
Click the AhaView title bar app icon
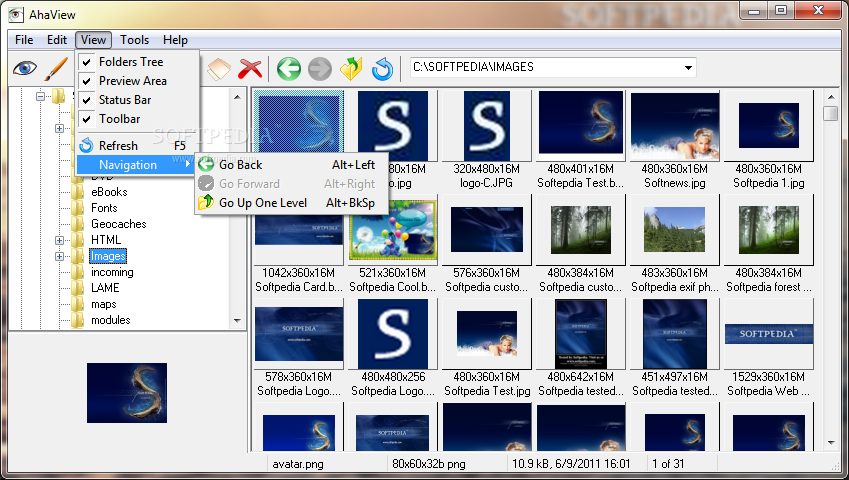[x=16, y=14]
